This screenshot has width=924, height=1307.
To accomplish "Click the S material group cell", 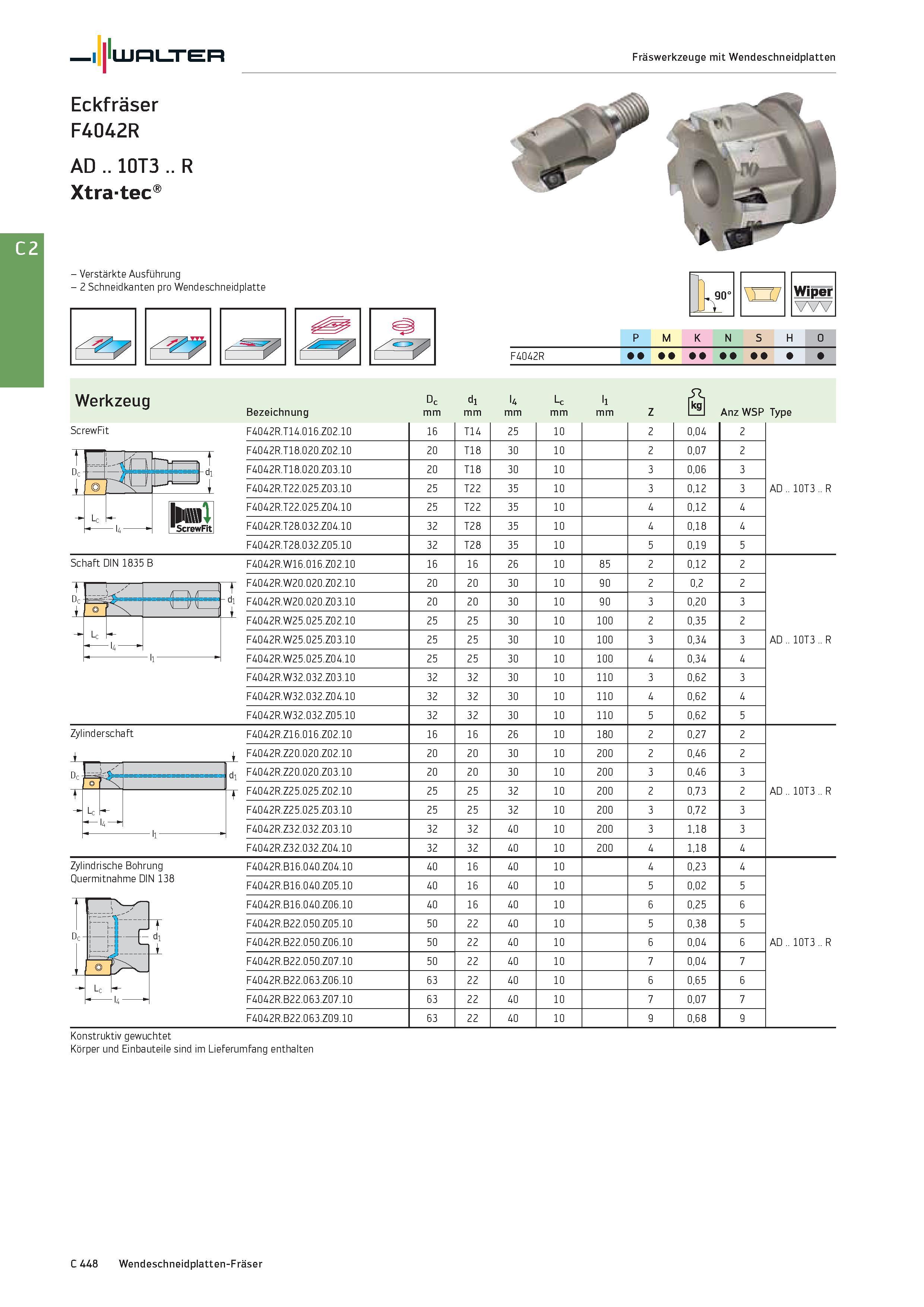I will tap(758, 338).
